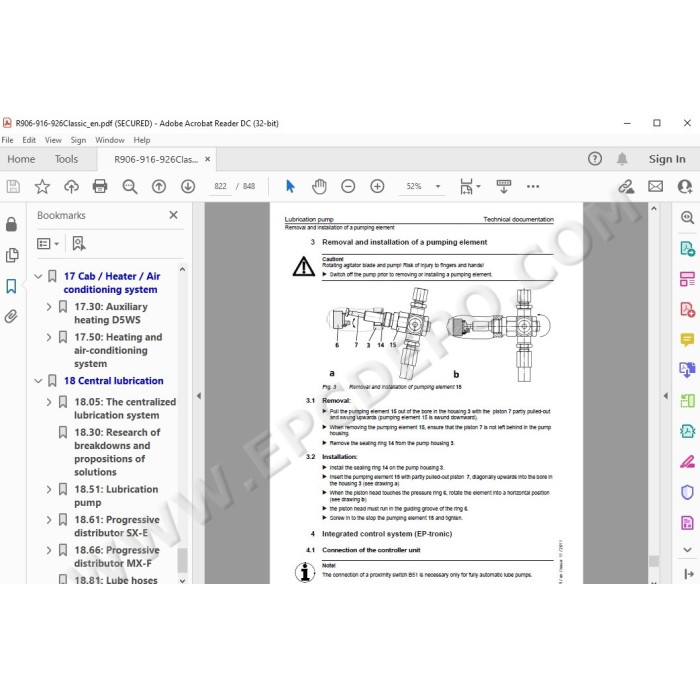Send file by email envelope icon
The width and height of the screenshot is (700, 700).
[x=655, y=186]
